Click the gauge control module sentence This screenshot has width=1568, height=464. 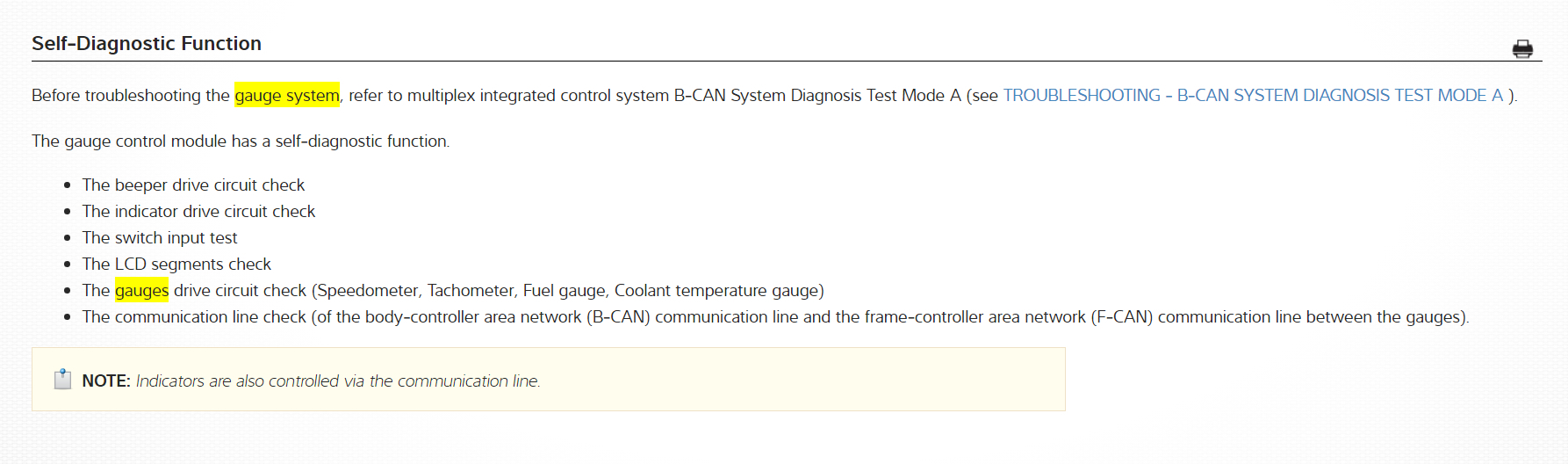coord(241,141)
